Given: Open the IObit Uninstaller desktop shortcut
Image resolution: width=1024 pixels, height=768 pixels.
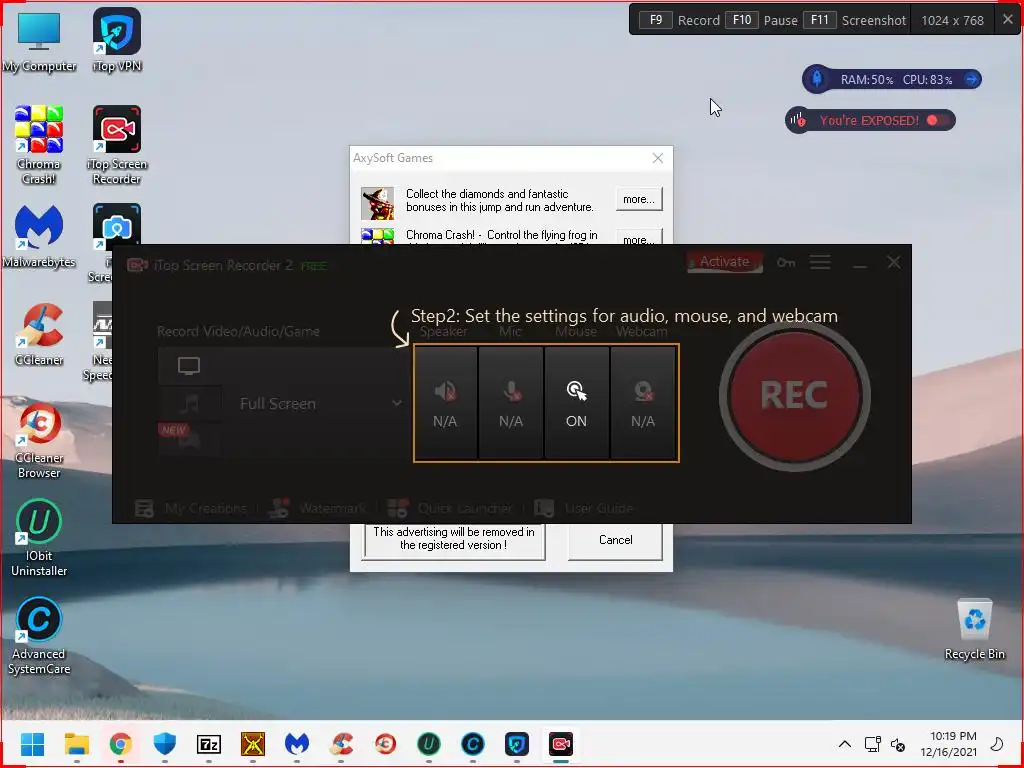Looking at the screenshot, I should [x=39, y=537].
